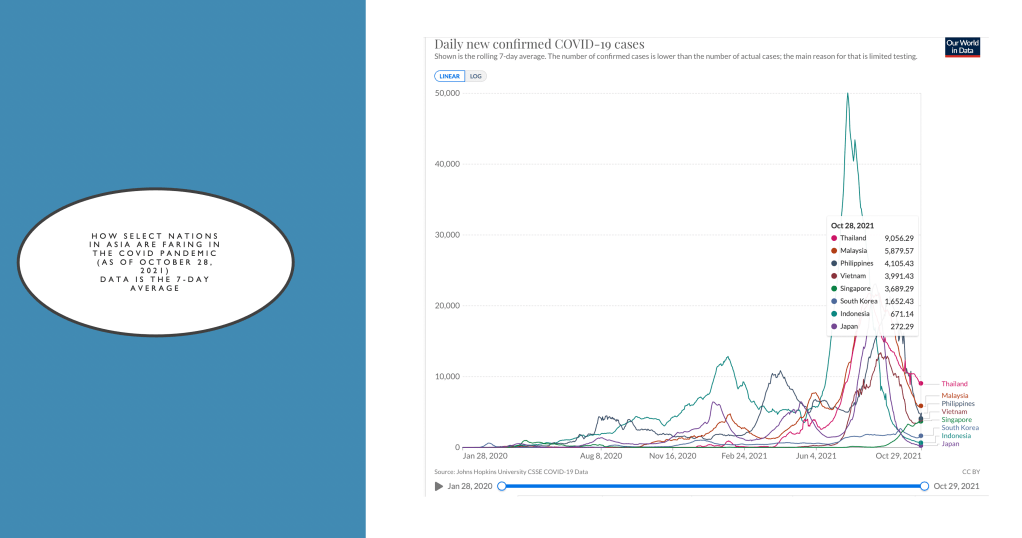This screenshot has width=1022, height=538.
Task: Click the Johns Hopkins source text
Action: [511, 470]
